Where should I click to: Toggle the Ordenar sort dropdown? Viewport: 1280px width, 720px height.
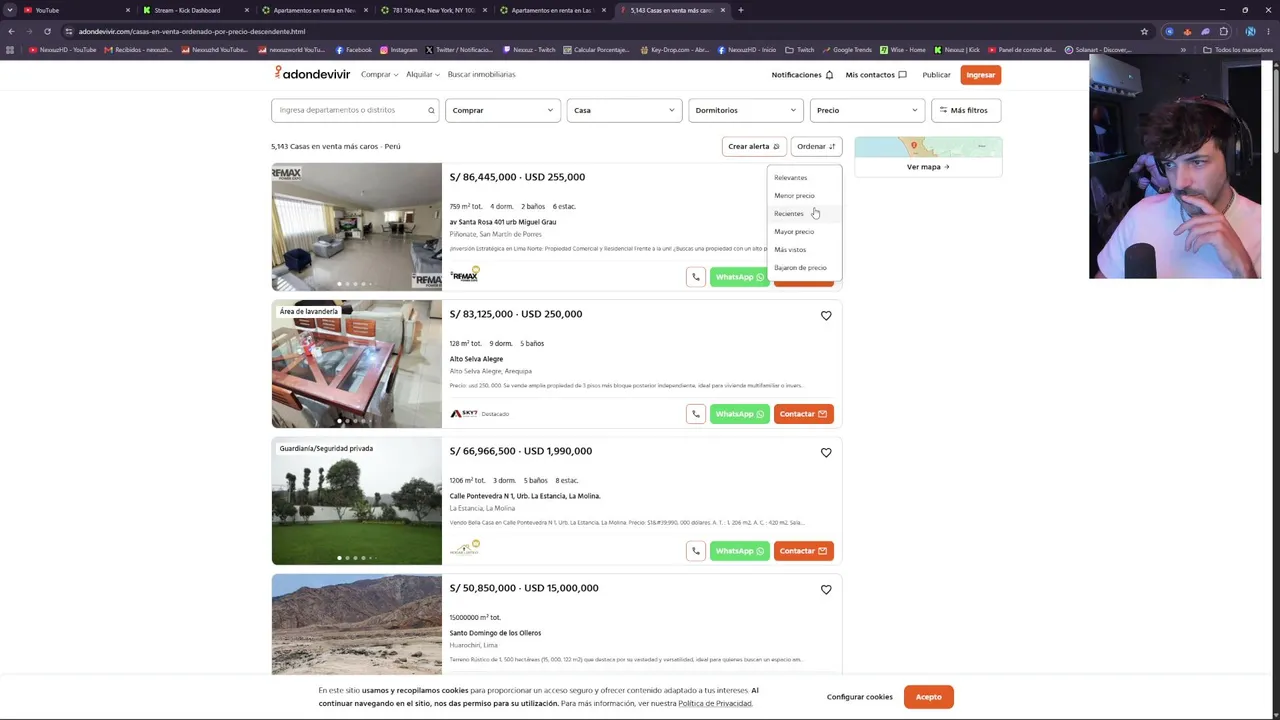pos(816,146)
